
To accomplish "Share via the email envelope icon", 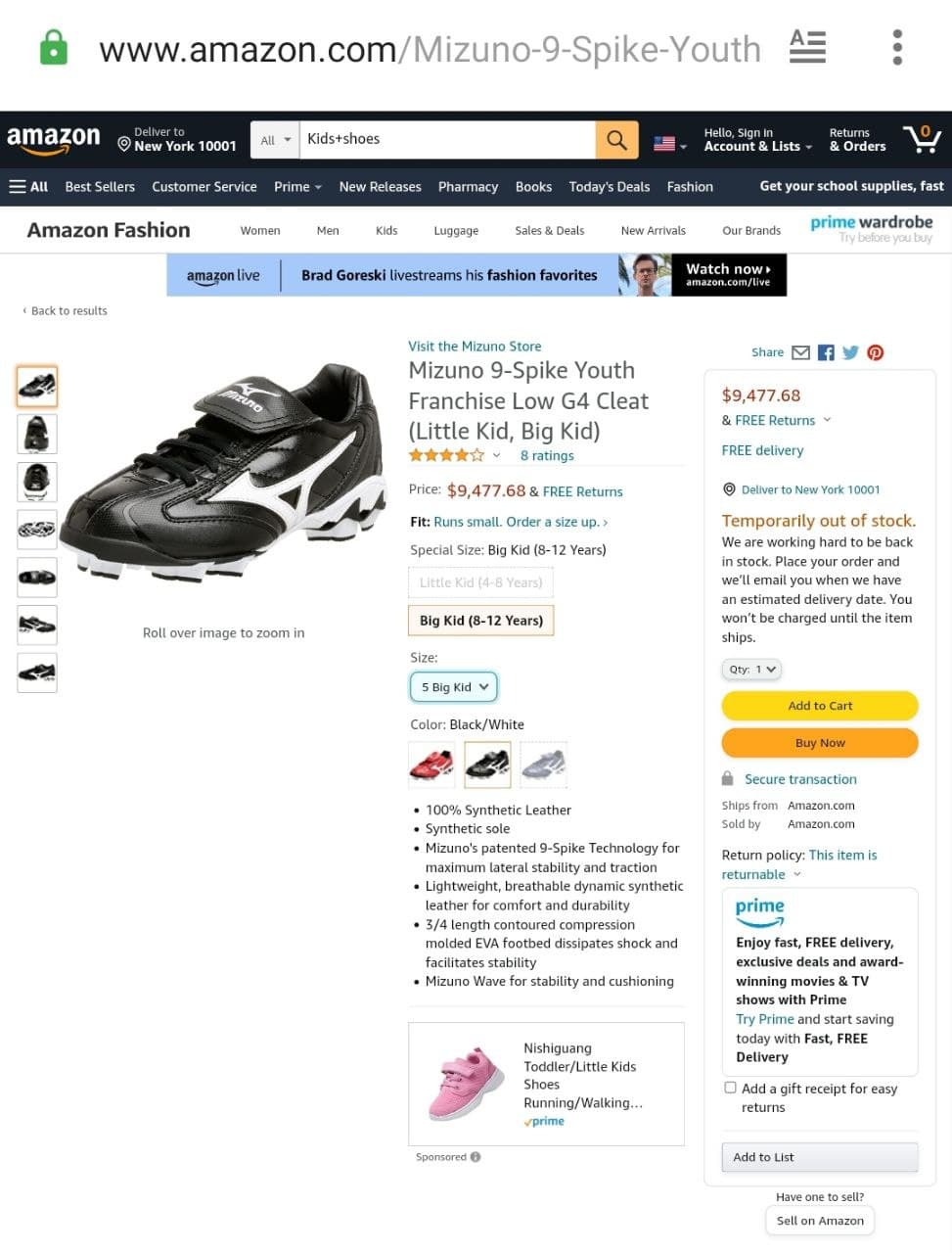I will coord(800,352).
